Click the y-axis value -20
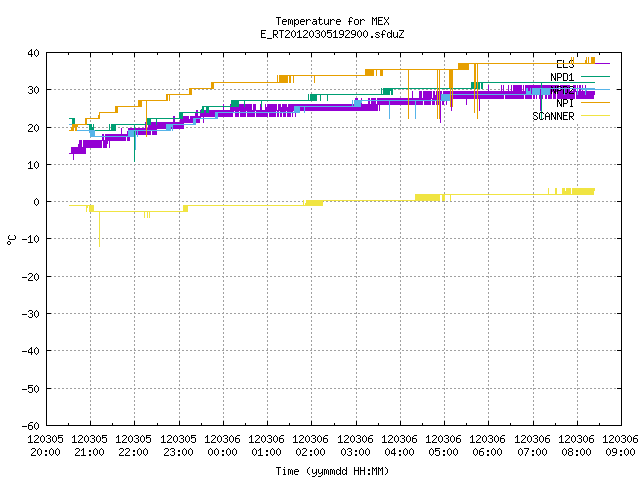The height and width of the screenshot is (480, 640). (x=31, y=277)
